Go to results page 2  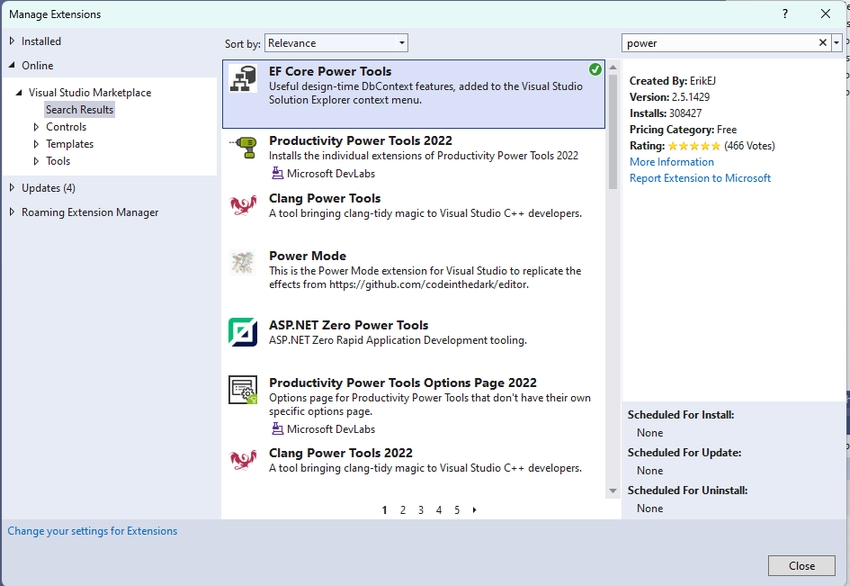(x=403, y=510)
